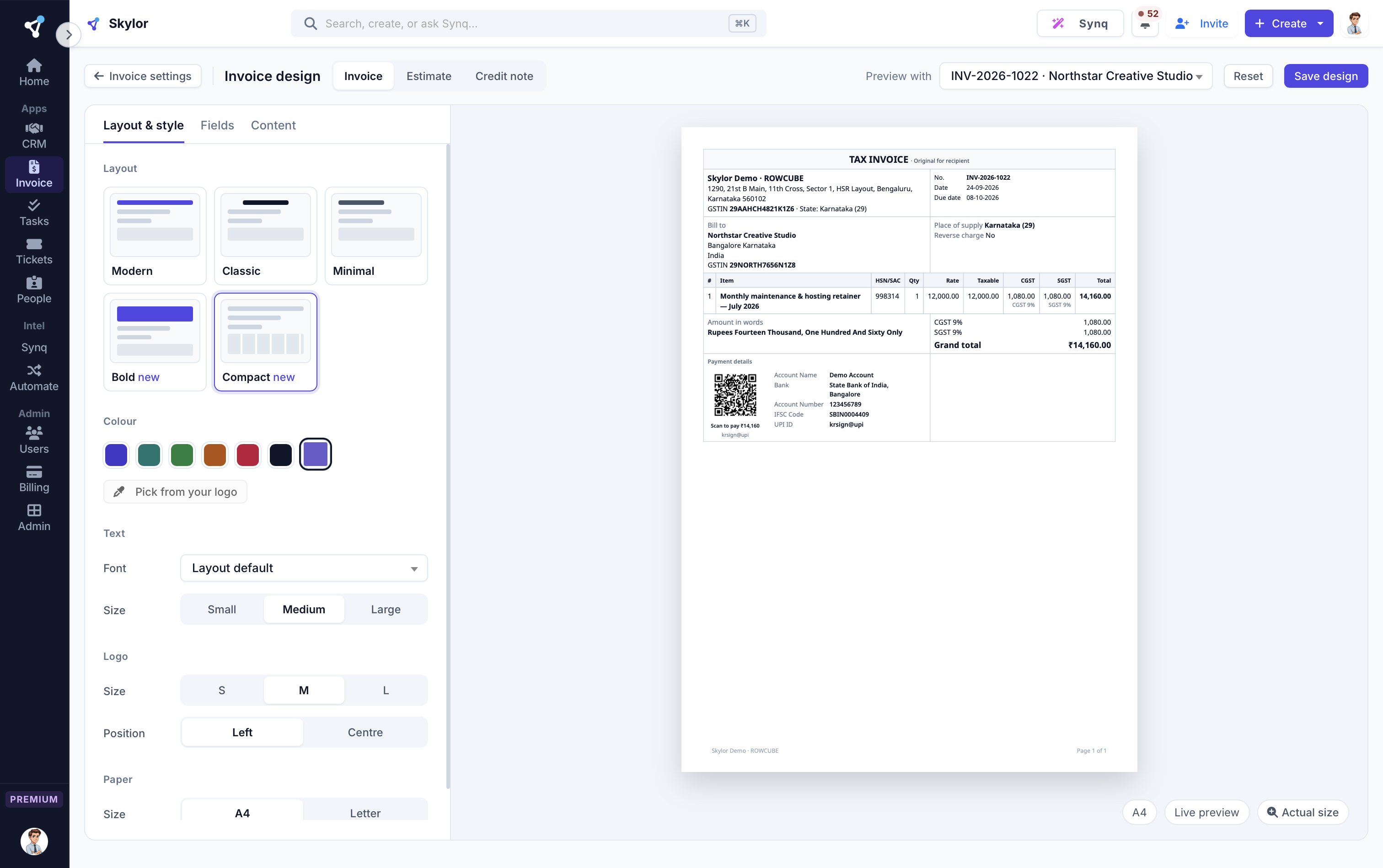Open the Tickets app
Viewport: 1383px width, 868px height.
pos(34,251)
